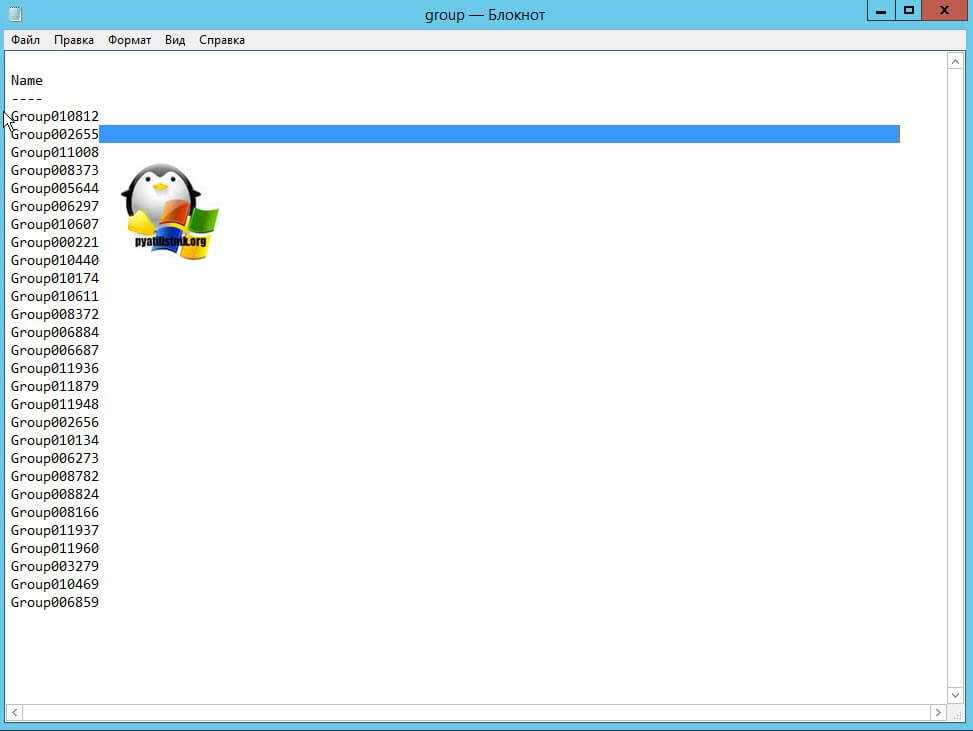Click the line Group010469
Viewport: 973px width, 731px height.
click(x=55, y=584)
